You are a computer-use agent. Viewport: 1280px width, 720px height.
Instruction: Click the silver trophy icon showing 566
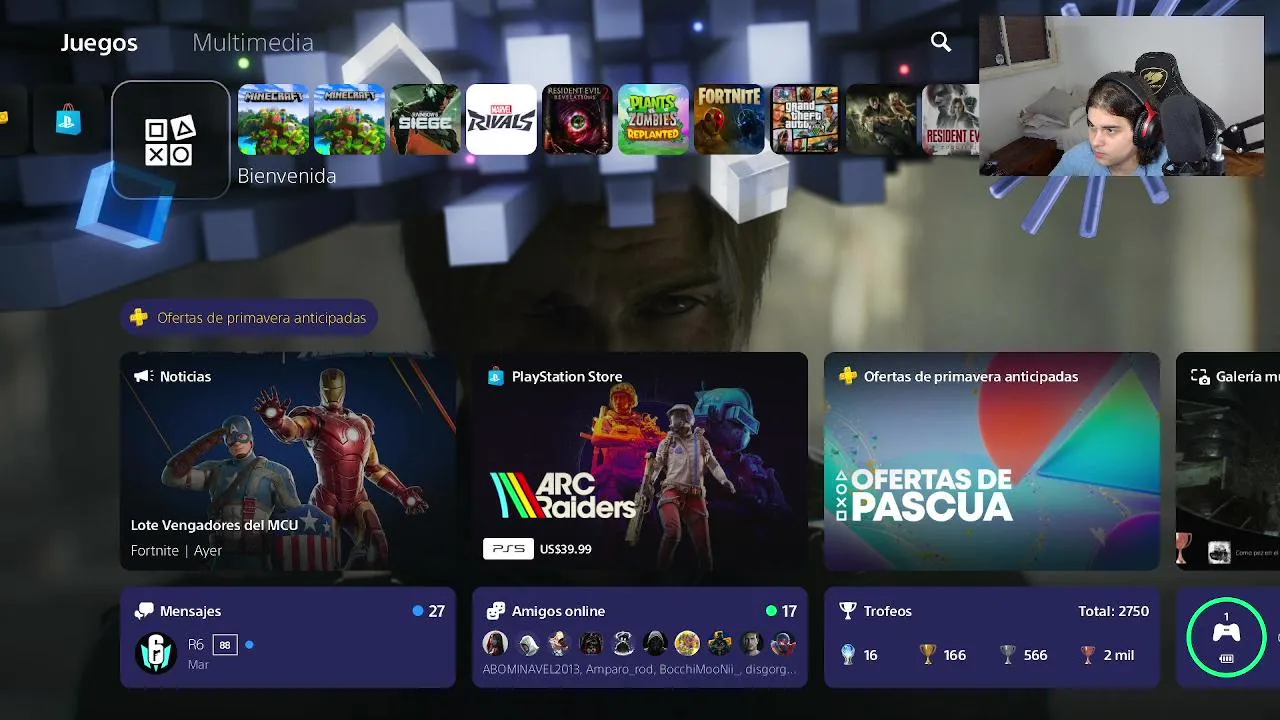point(1008,655)
